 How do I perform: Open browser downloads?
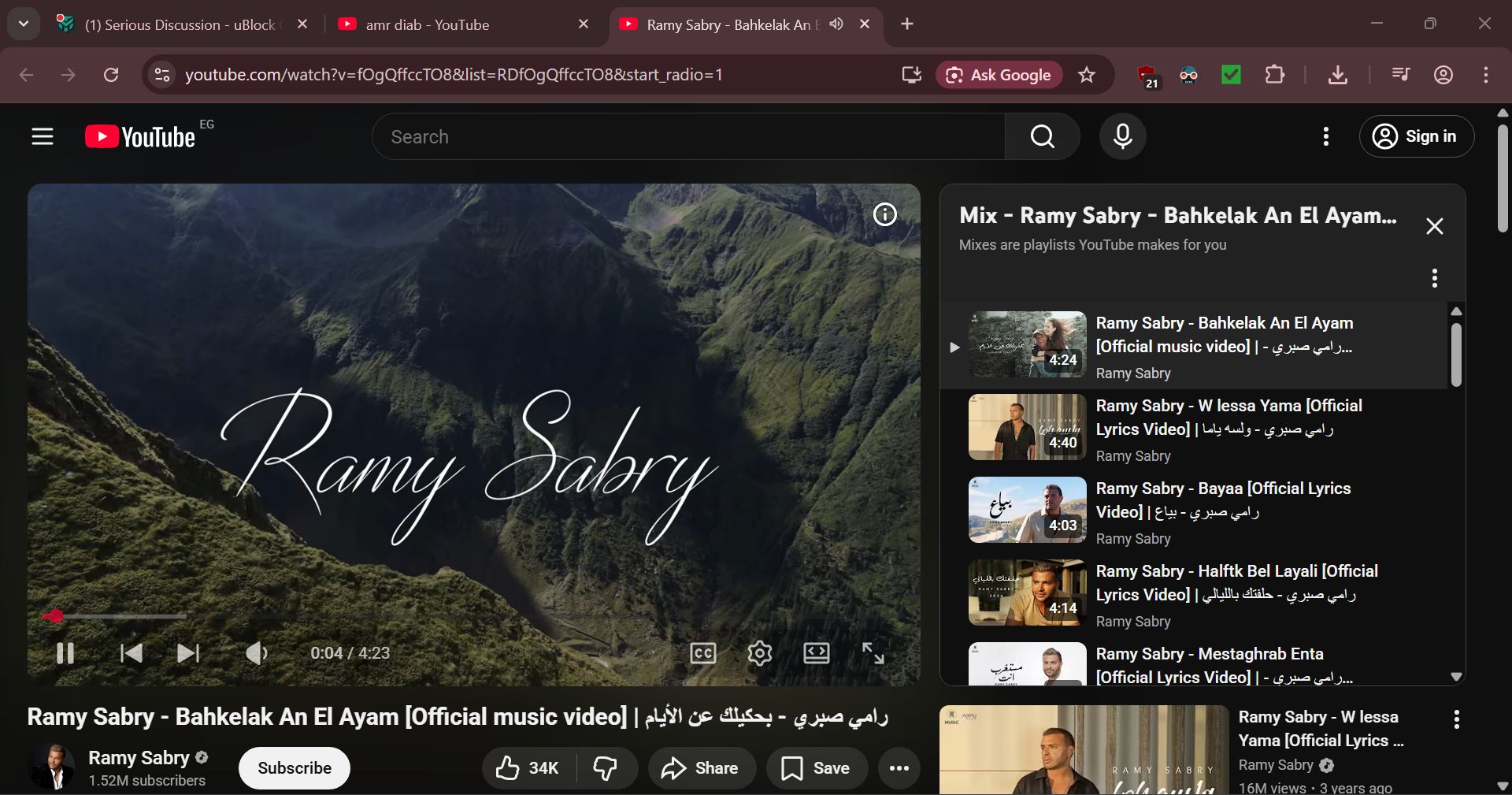click(x=1338, y=75)
